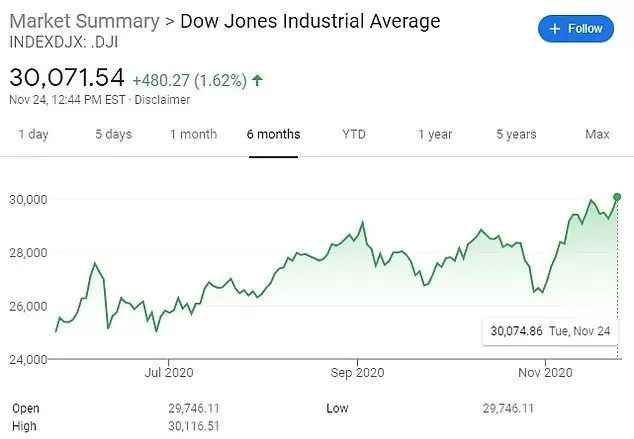The width and height of the screenshot is (634, 439).
Task: Select the 1 month tab
Action: point(193,134)
